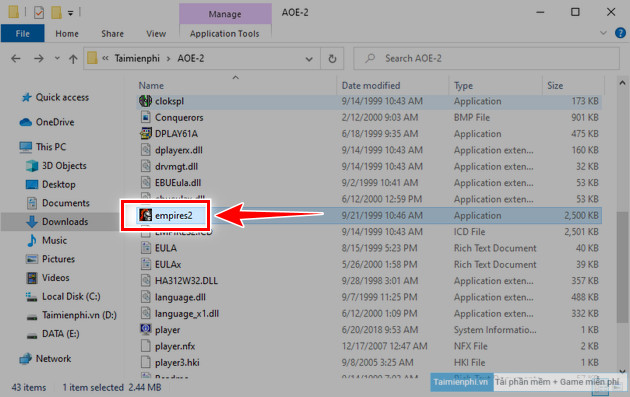Image resolution: width=630 pixels, height=397 pixels.
Task: Open the File ribbon tab
Action: (x=22, y=34)
